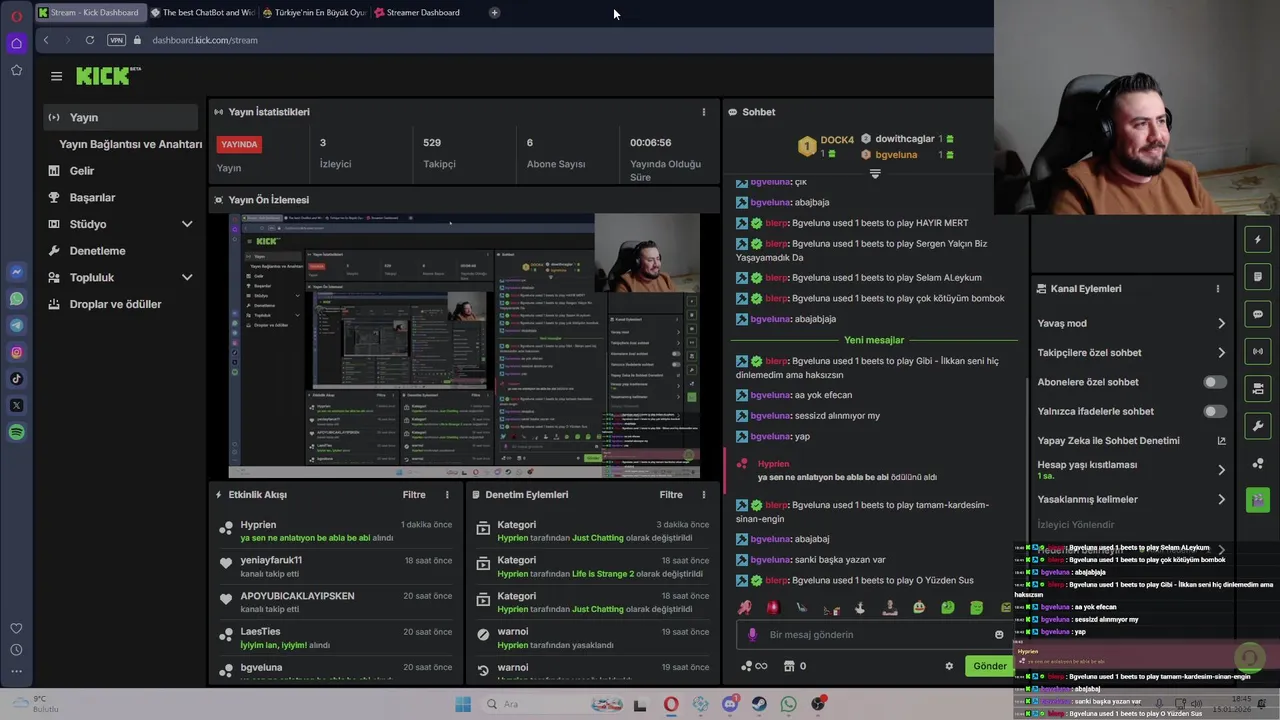Open Kanal Eylemleri three-dot menu
The height and width of the screenshot is (720, 1280).
1217,288
